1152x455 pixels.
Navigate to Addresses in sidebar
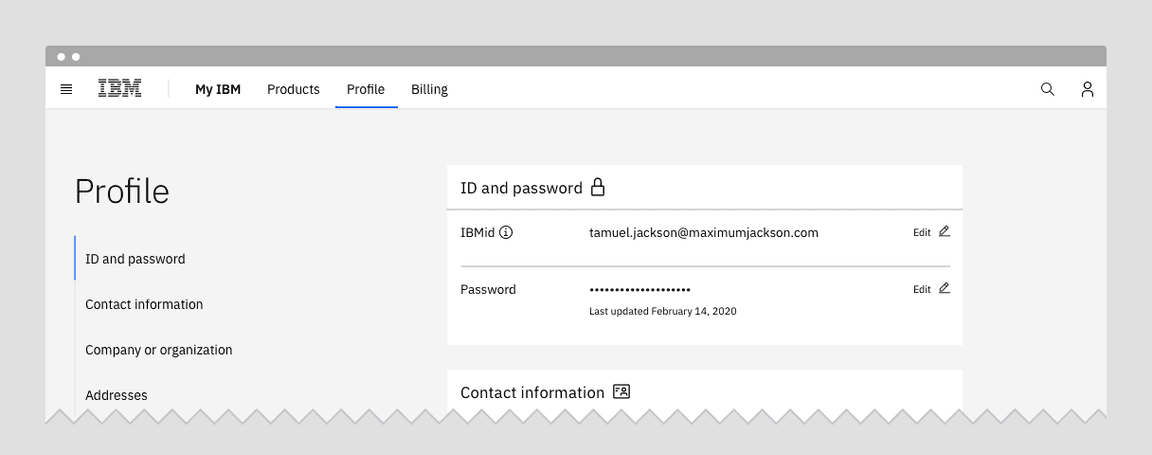(116, 396)
